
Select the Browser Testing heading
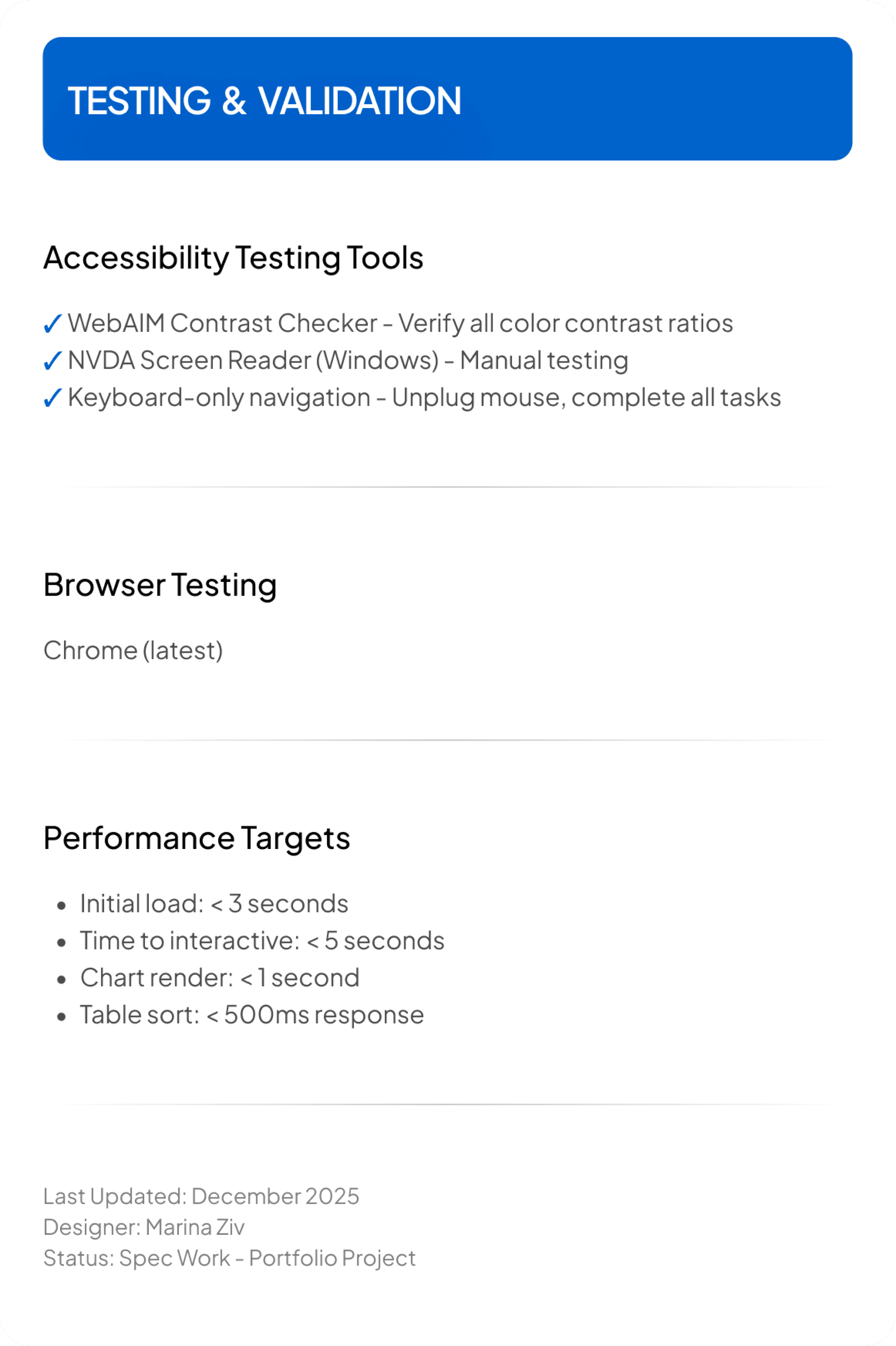click(160, 586)
